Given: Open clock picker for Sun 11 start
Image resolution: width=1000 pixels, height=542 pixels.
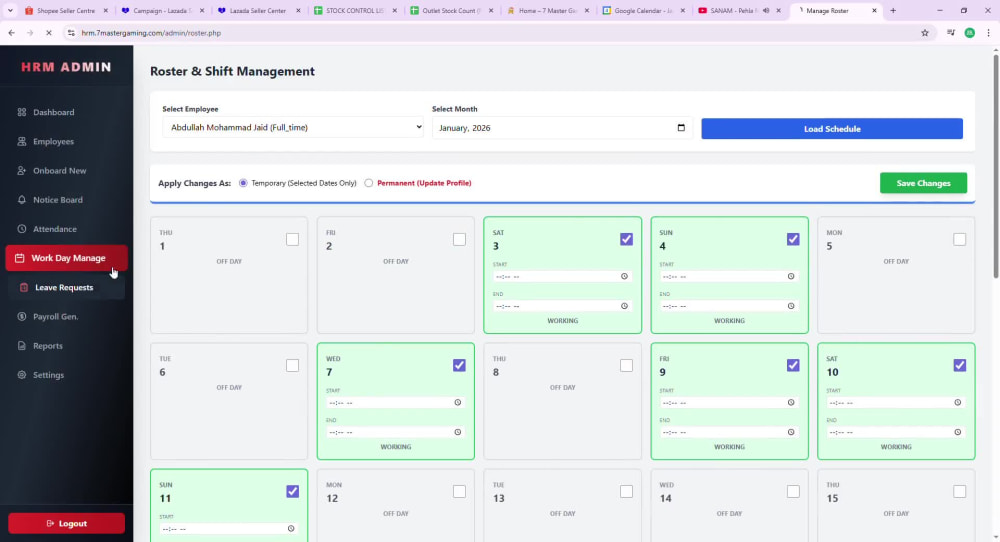Looking at the screenshot, I should coord(291,529).
